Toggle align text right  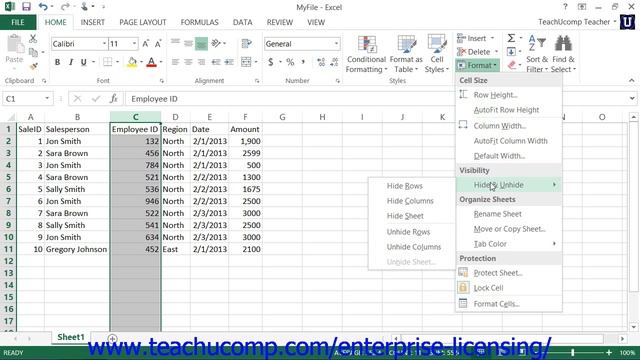(x=201, y=62)
